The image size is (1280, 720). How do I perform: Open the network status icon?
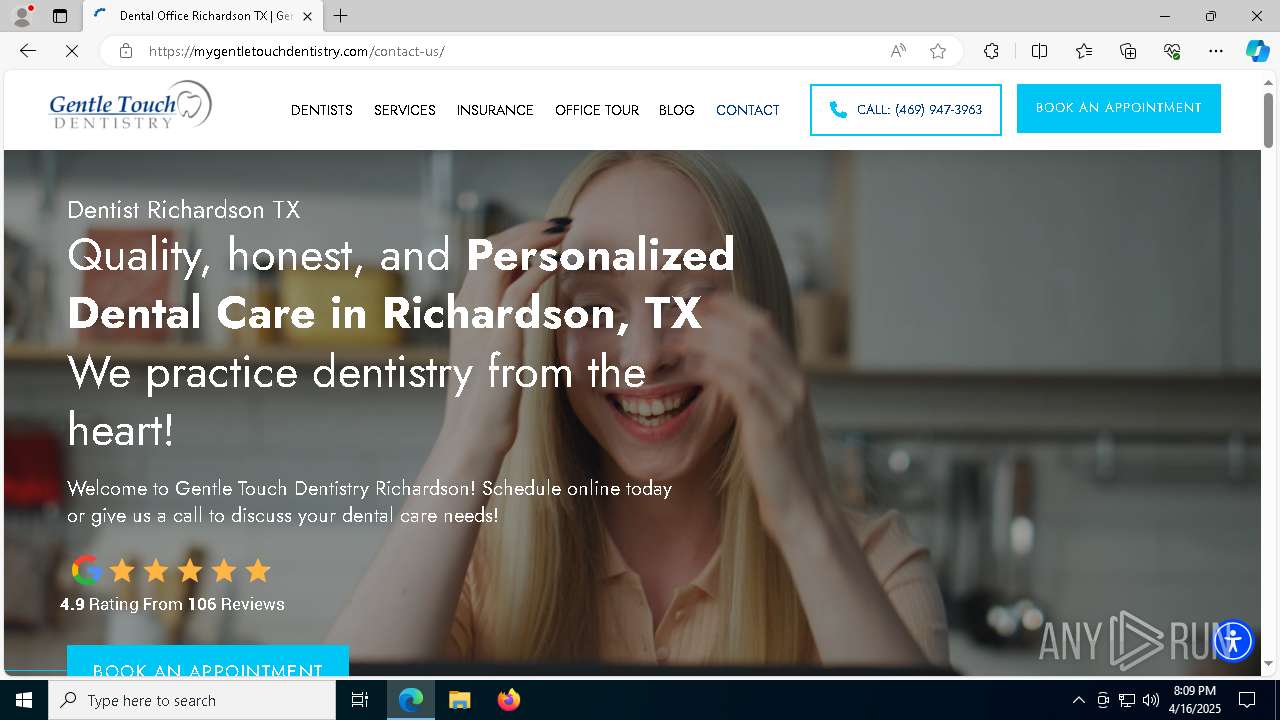pos(1127,700)
